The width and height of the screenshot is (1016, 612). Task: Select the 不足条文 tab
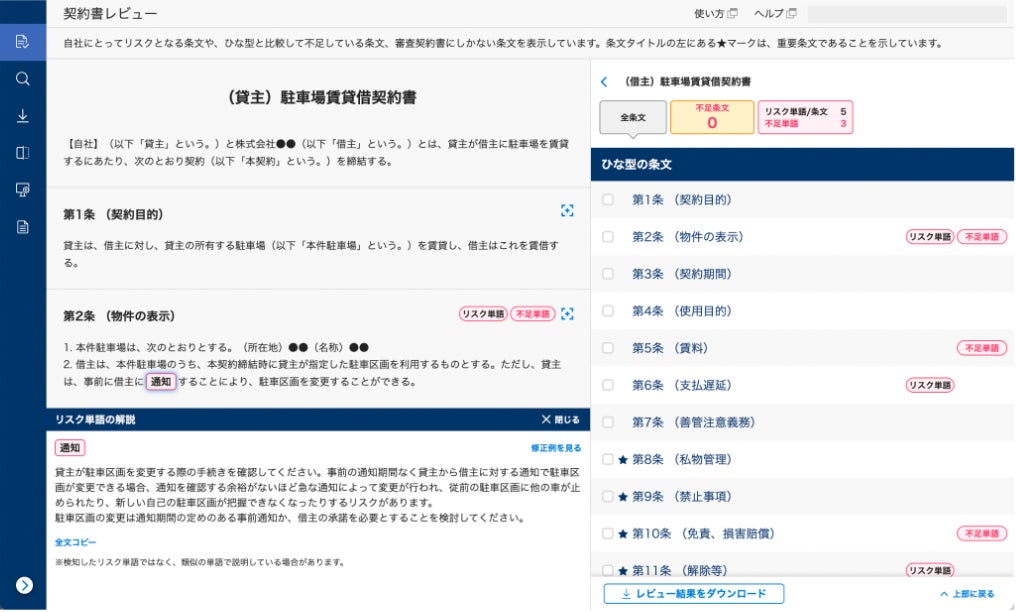(712, 118)
